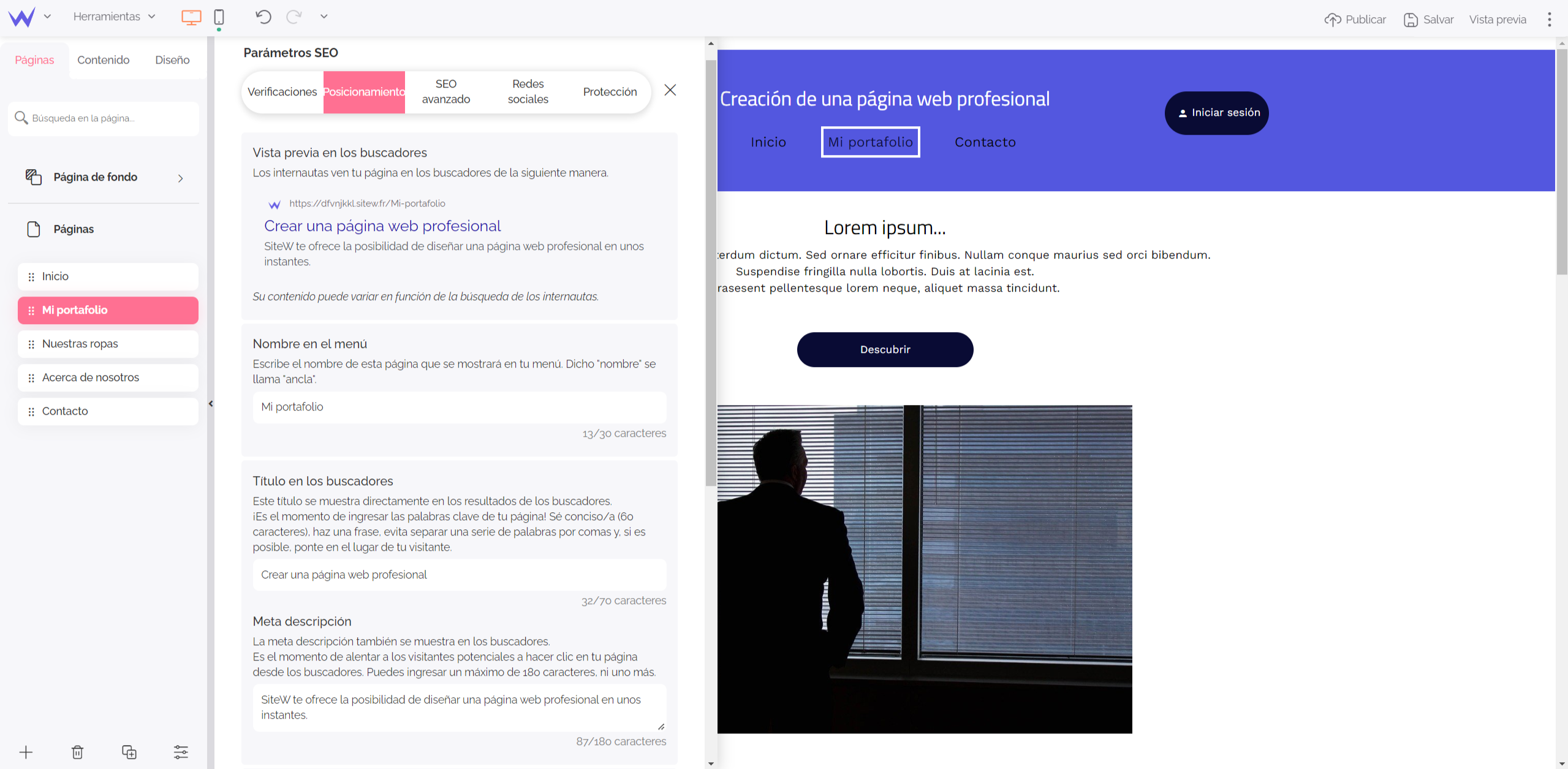Open the dropdown arrow next to SiteW logo
The height and width of the screenshot is (769, 1568).
click(47, 17)
